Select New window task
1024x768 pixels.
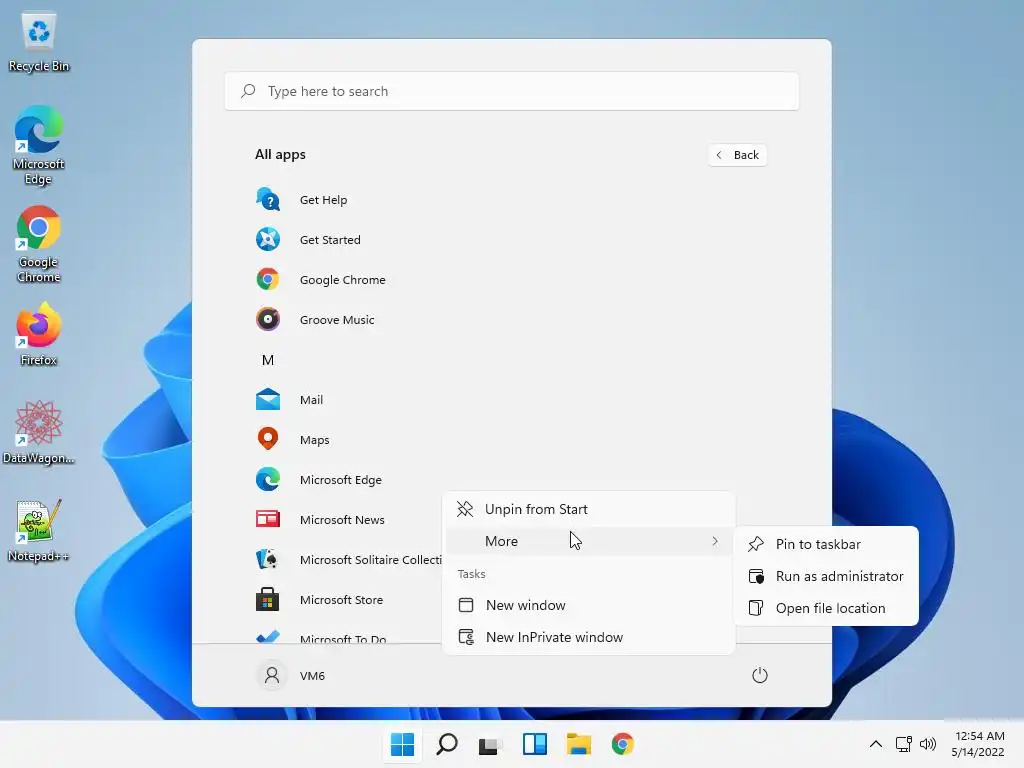click(588, 605)
